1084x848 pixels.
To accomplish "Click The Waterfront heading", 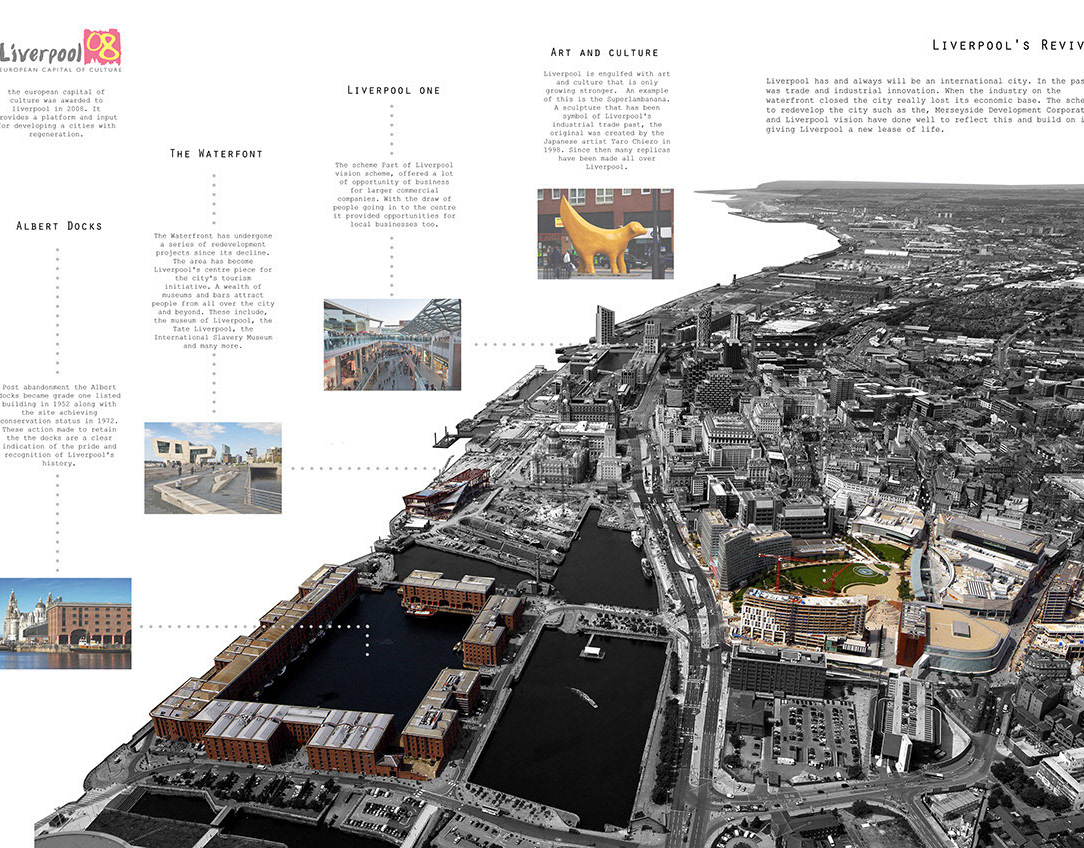I will 215,154.
